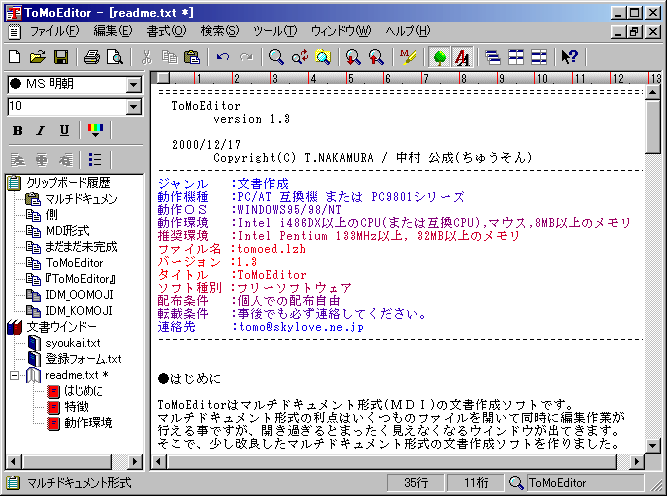This screenshot has width=667, height=496.
Task: Open the font size 10 dropdown
Action: [x=134, y=106]
